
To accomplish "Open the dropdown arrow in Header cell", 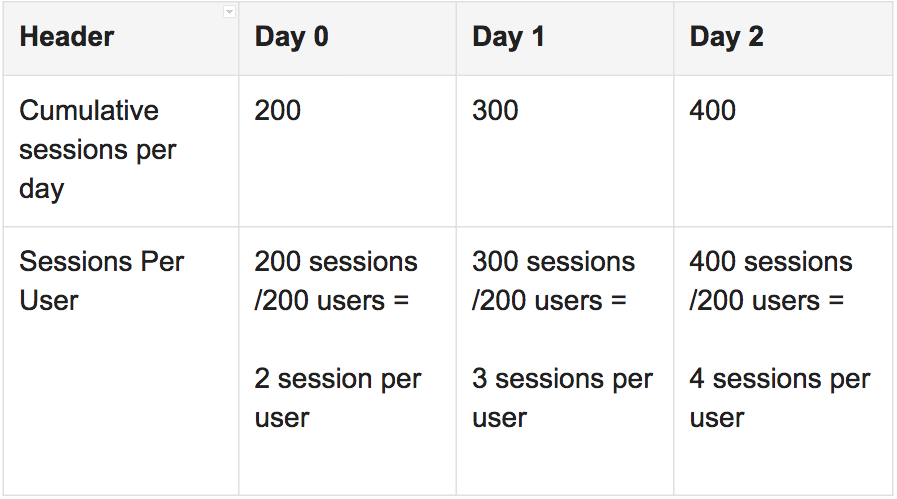I will click(229, 12).
